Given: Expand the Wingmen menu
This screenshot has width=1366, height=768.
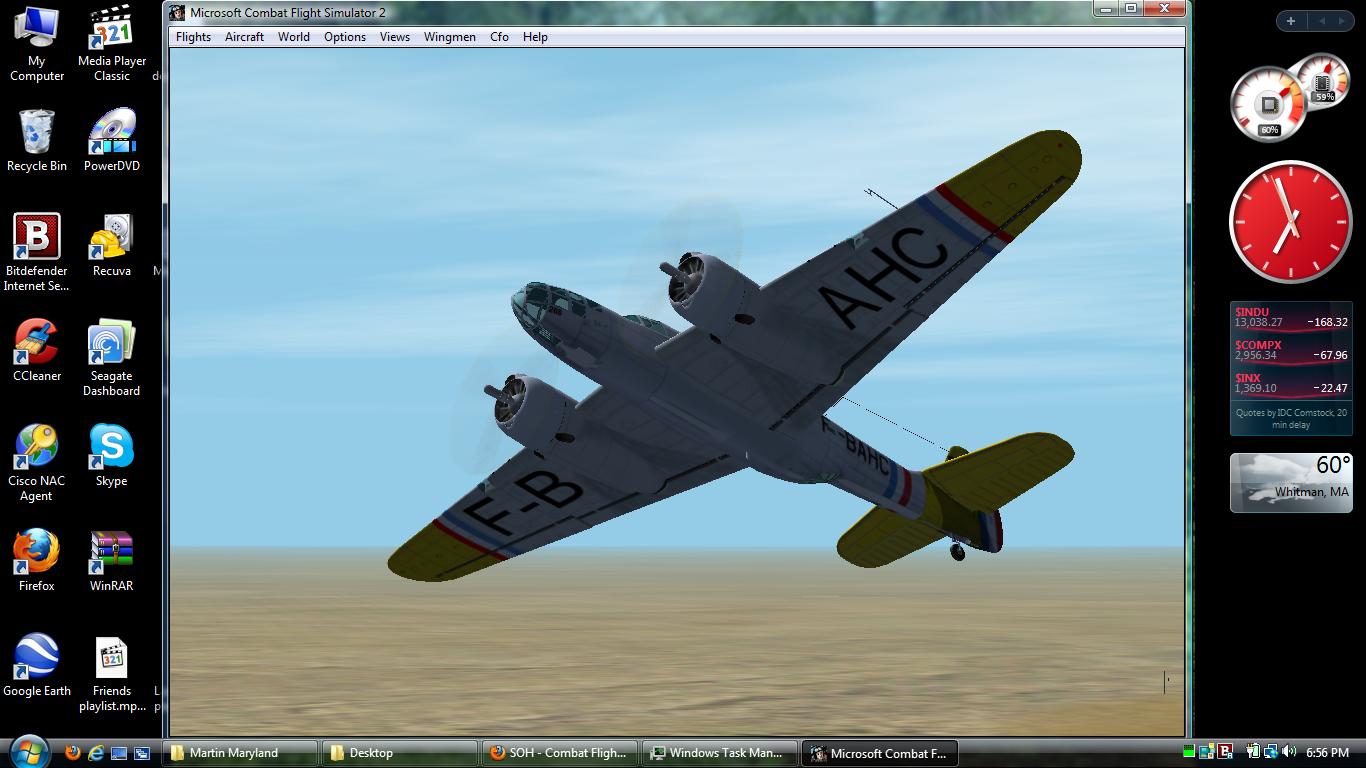Looking at the screenshot, I should pyautogui.click(x=449, y=37).
